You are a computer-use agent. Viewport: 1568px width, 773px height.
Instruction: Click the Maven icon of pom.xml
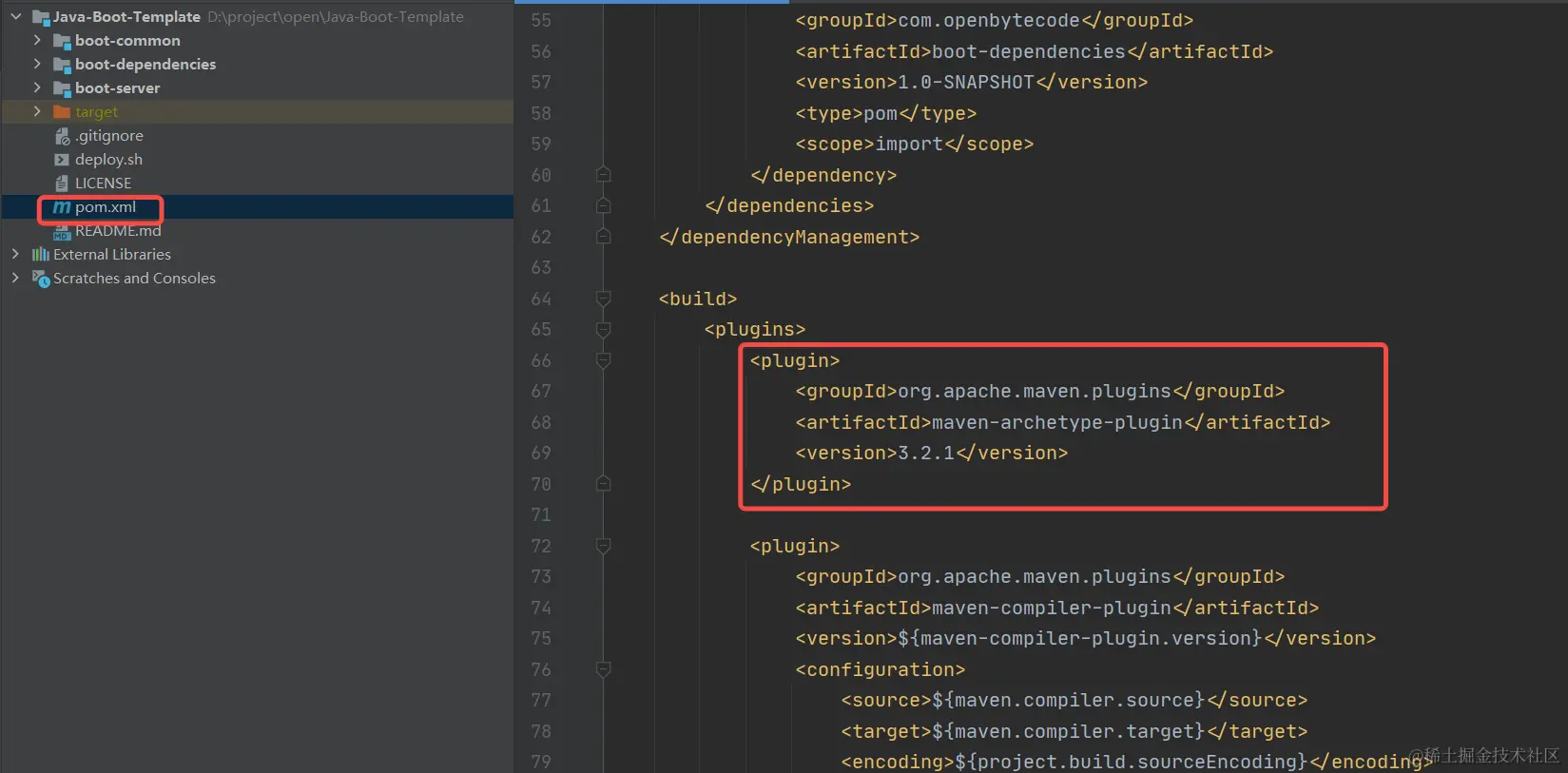62,207
